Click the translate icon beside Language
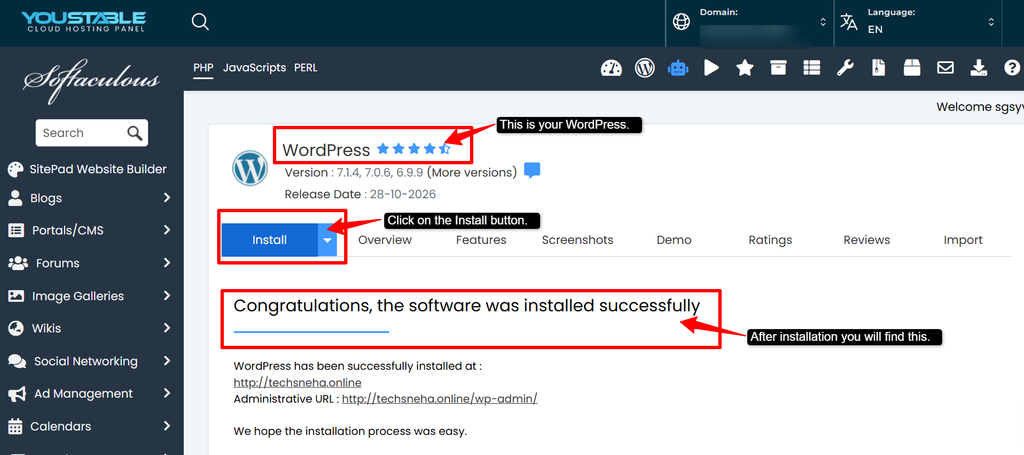The image size is (1024, 455). [x=849, y=22]
